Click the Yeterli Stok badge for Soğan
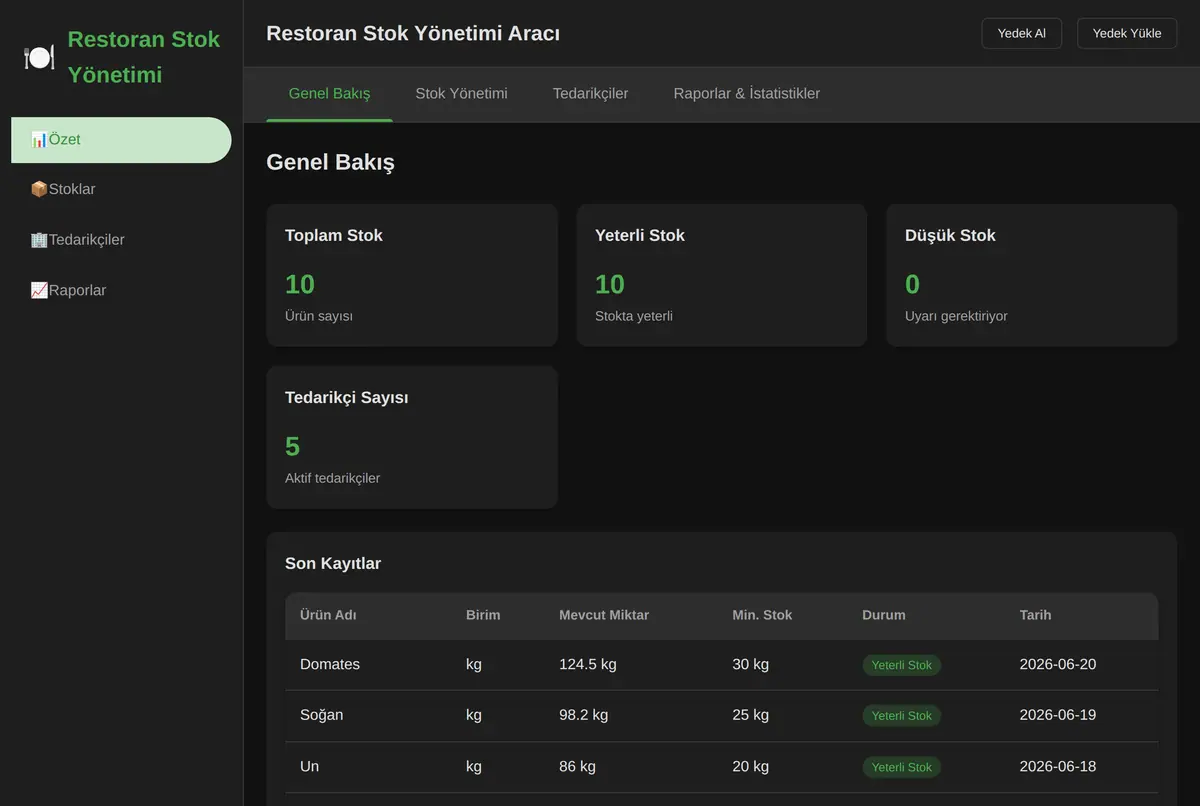 tap(902, 716)
